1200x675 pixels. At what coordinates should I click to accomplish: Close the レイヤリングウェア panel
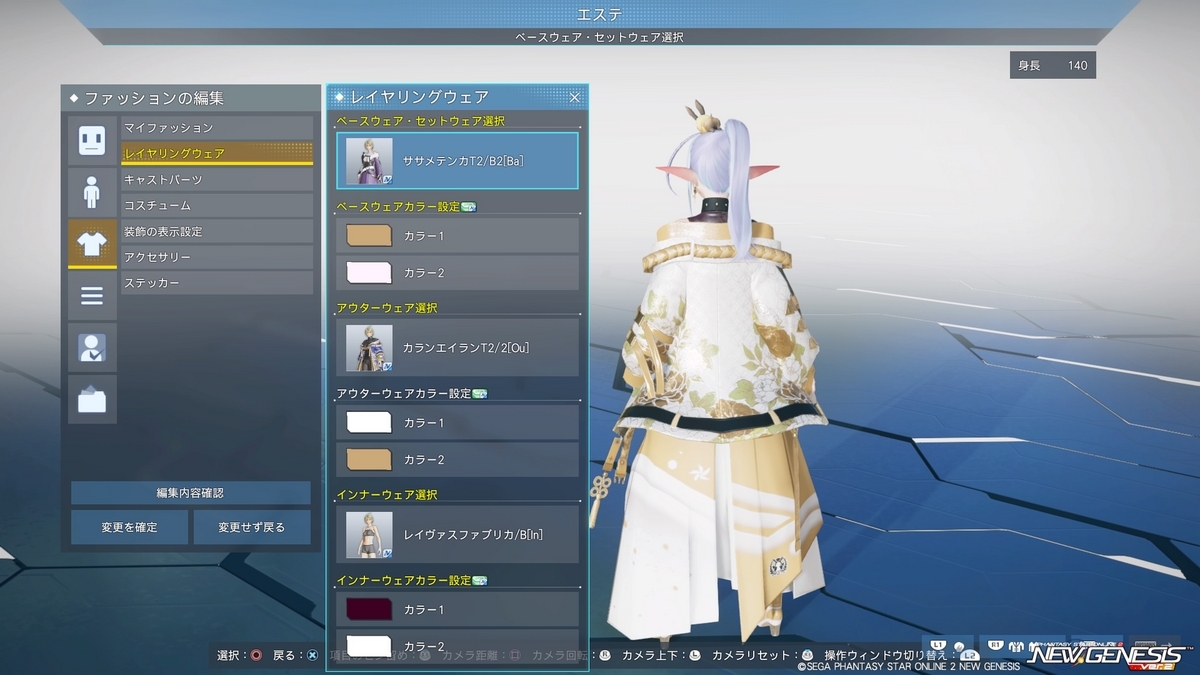575,97
